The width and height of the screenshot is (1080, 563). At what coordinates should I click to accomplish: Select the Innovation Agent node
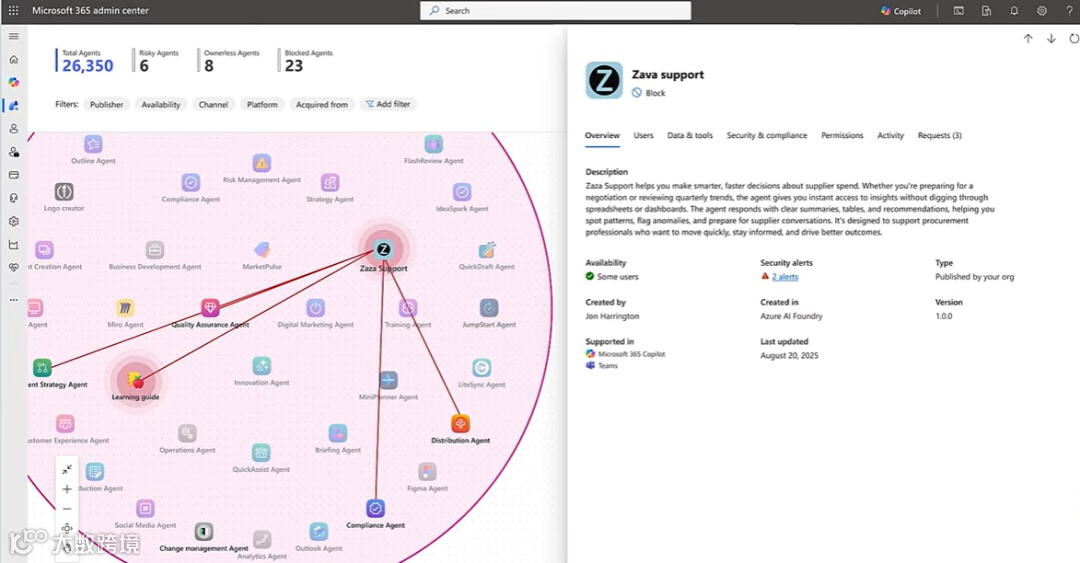pos(261,366)
